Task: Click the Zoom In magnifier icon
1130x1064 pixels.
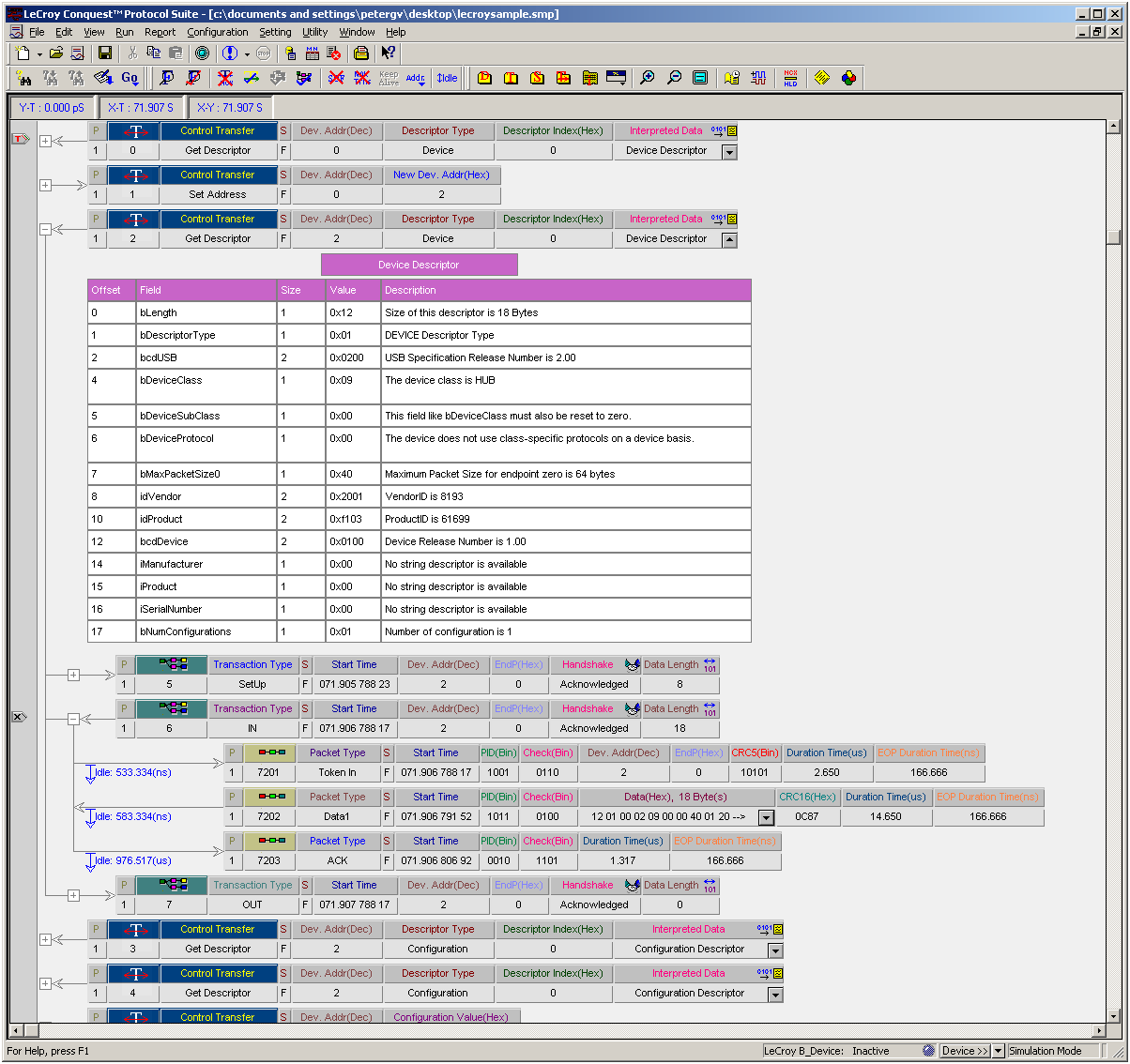Action: (x=648, y=78)
